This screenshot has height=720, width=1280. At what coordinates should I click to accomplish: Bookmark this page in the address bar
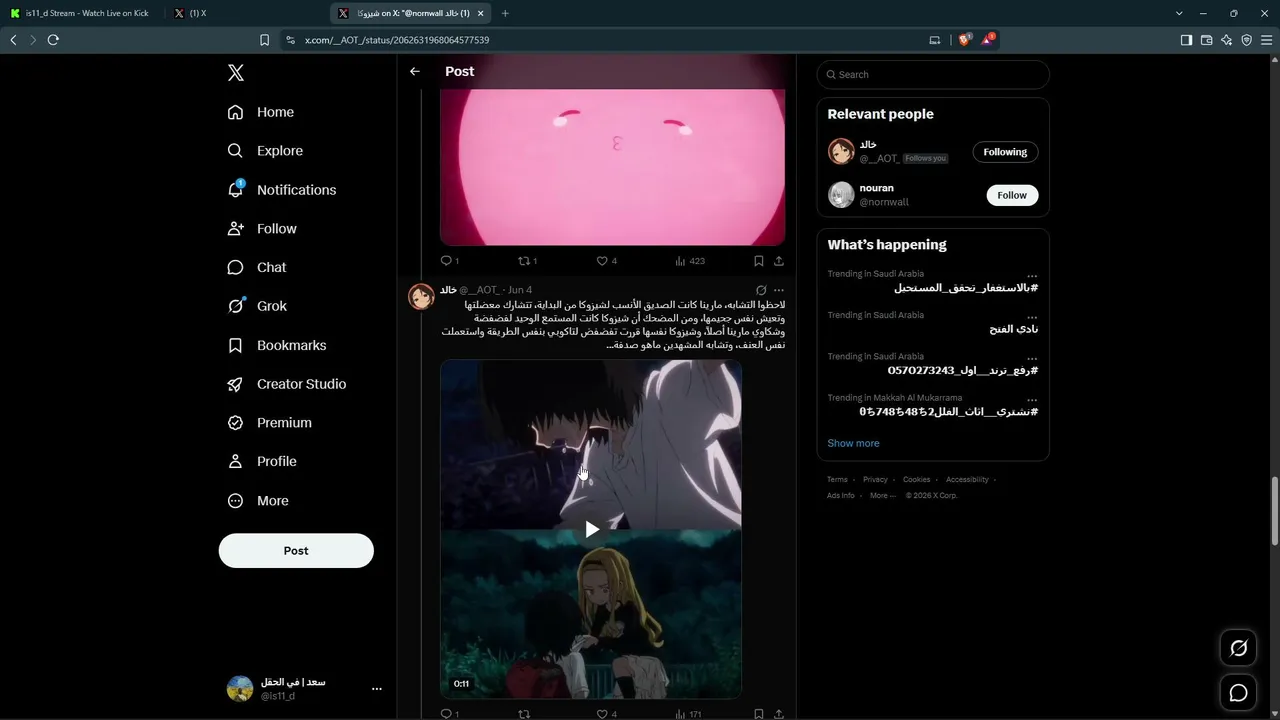[264, 40]
